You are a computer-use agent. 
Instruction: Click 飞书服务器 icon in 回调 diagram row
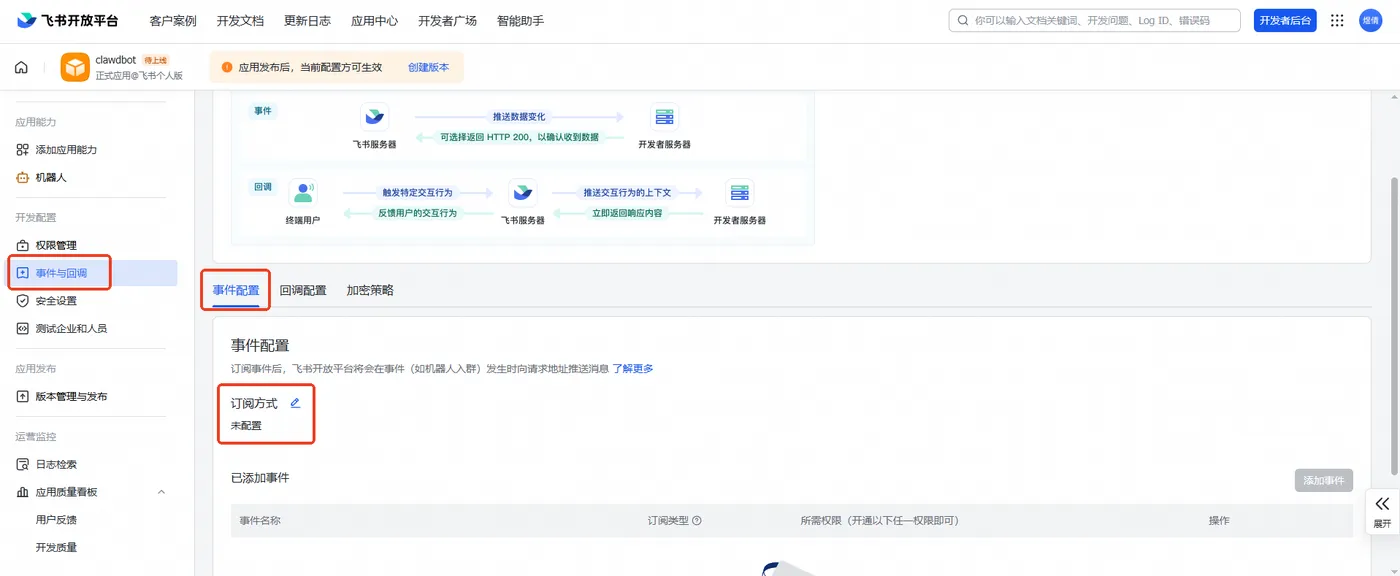tap(523, 193)
